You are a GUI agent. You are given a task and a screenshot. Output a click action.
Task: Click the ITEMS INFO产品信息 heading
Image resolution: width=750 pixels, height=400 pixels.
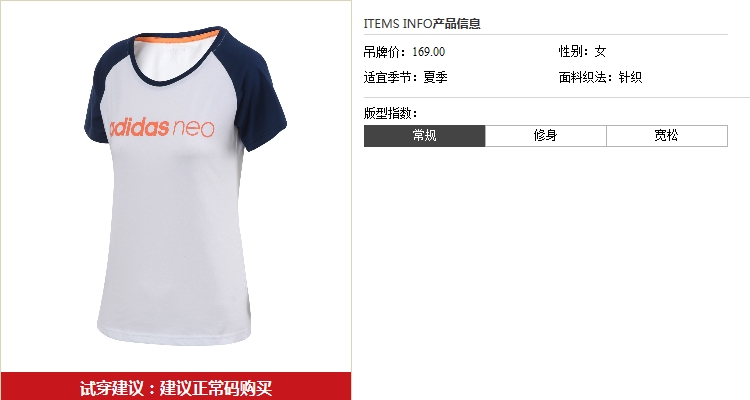point(422,23)
